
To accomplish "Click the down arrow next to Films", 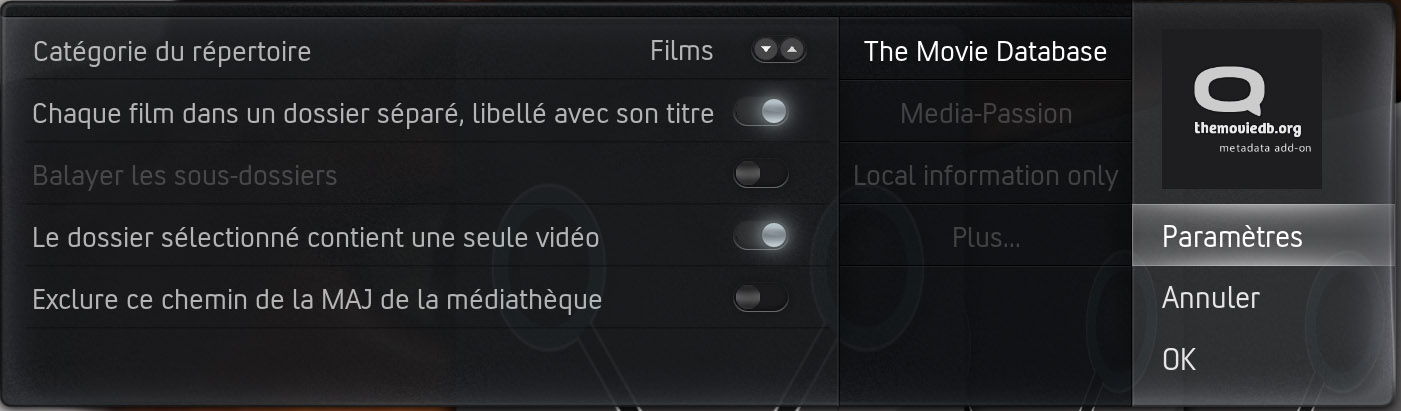I will click(767, 50).
